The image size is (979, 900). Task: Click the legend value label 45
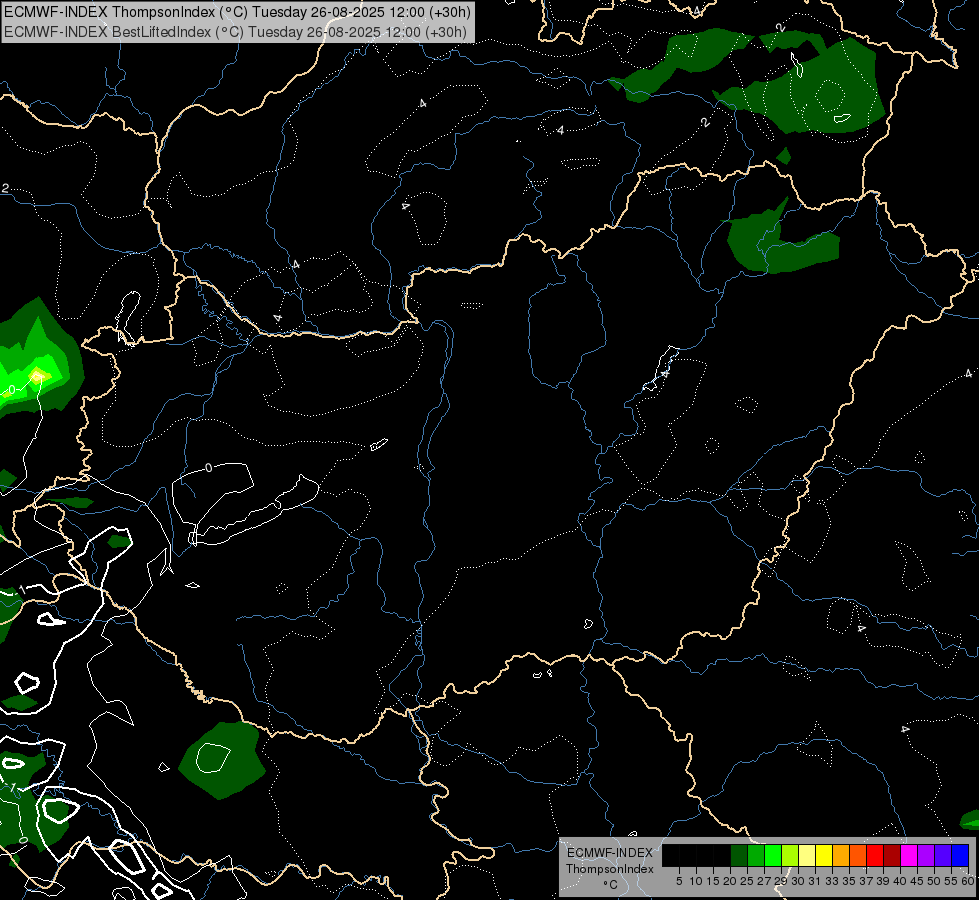click(x=917, y=881)
